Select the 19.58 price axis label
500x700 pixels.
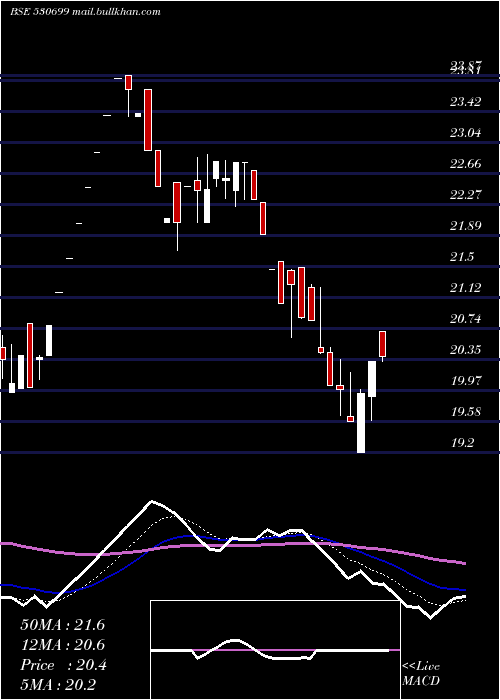(x=466, y=411)
